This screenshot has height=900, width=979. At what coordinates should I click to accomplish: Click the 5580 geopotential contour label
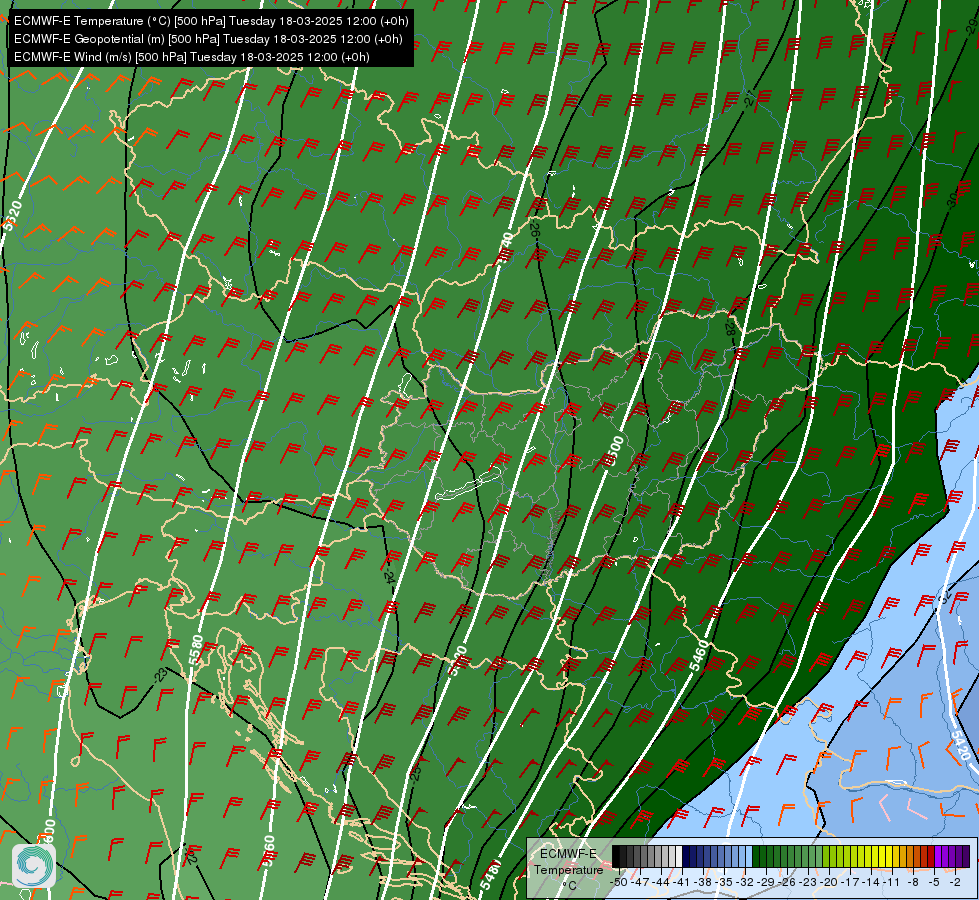click(196, 650)
